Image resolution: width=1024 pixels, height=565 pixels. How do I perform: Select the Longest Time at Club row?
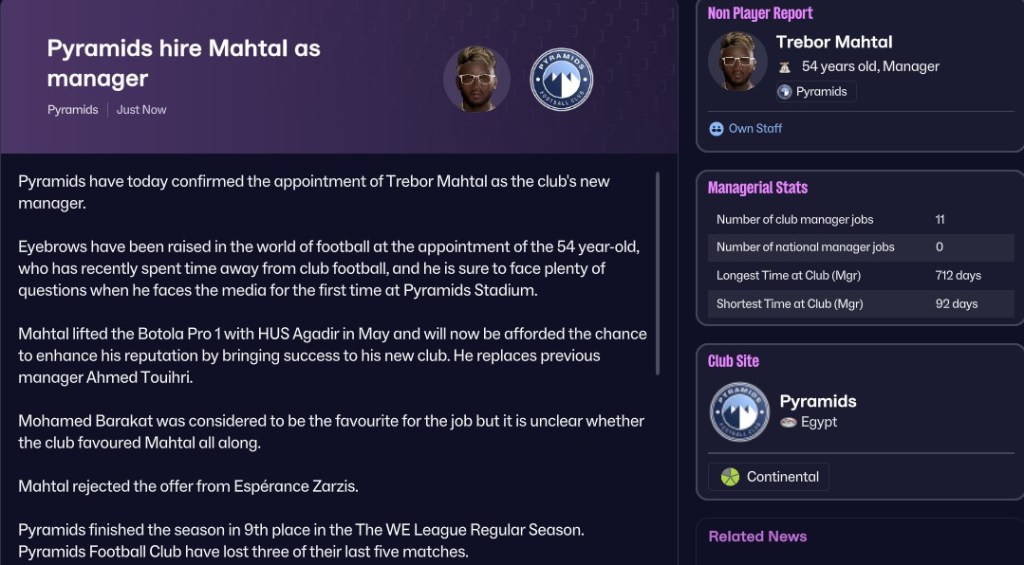pos(861,276)
